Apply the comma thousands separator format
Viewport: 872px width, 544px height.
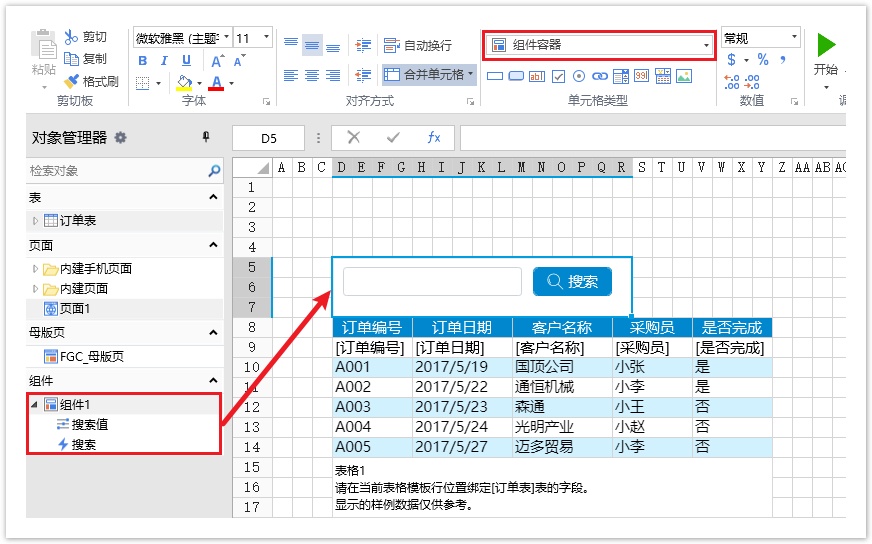click(x=783, y=60)
